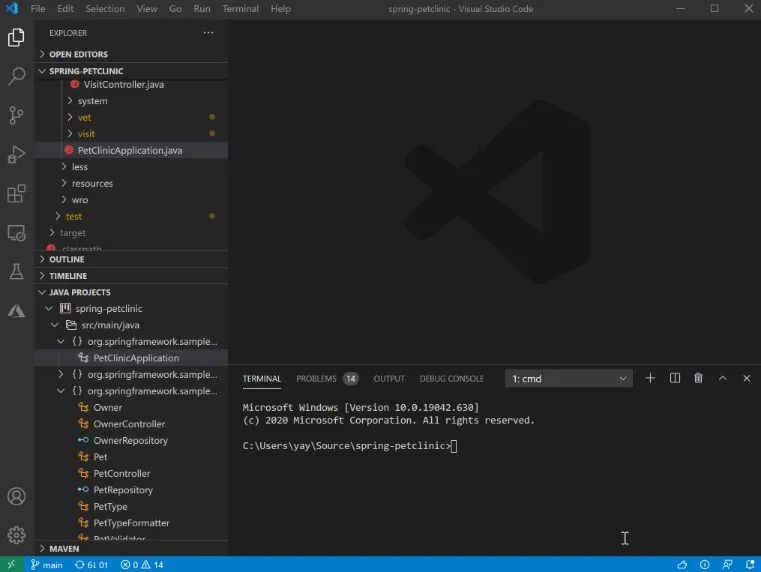This screenshot has height=572, width=761.
Task: Select PetClinicApplication class in Java Projects
Action: [x=131, y=358]
